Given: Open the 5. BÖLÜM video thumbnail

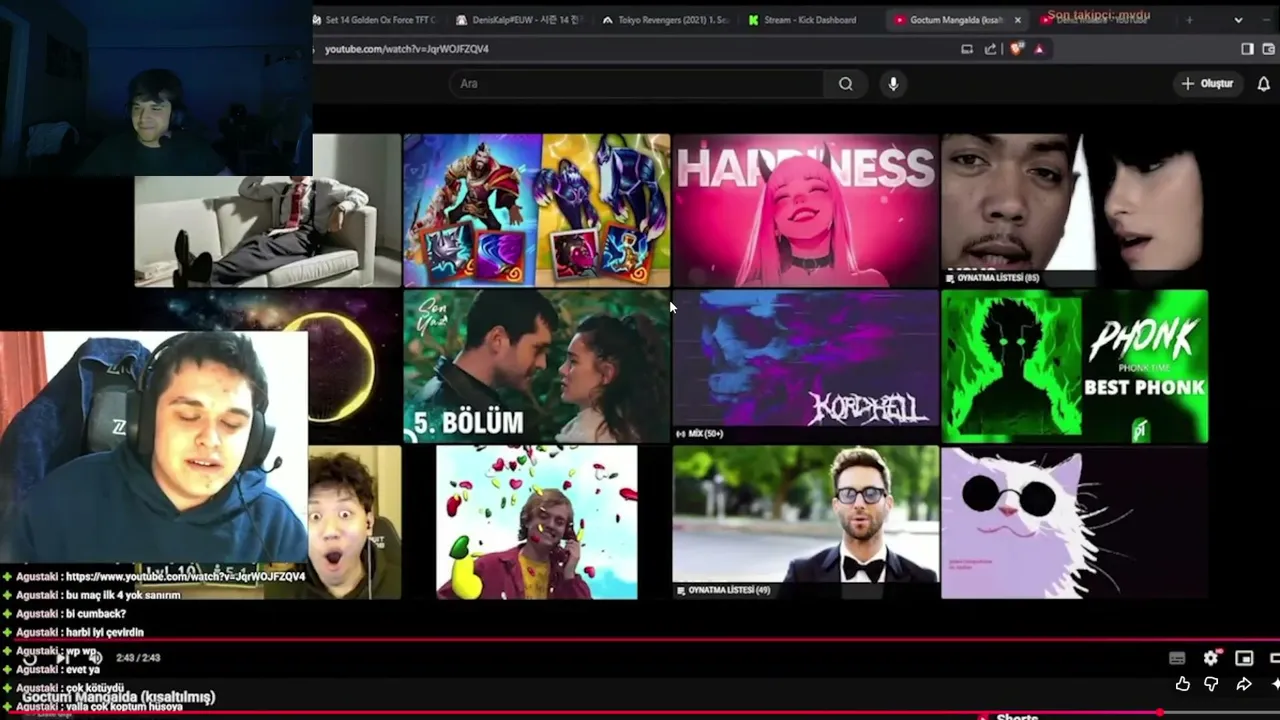Looking at the screenshot, I should coord(537,366).
